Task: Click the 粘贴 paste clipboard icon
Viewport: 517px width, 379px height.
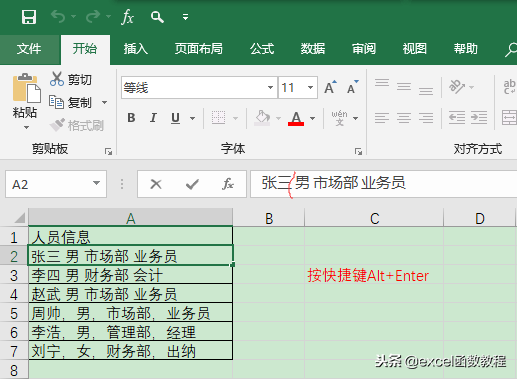Action: click(27, 88)
